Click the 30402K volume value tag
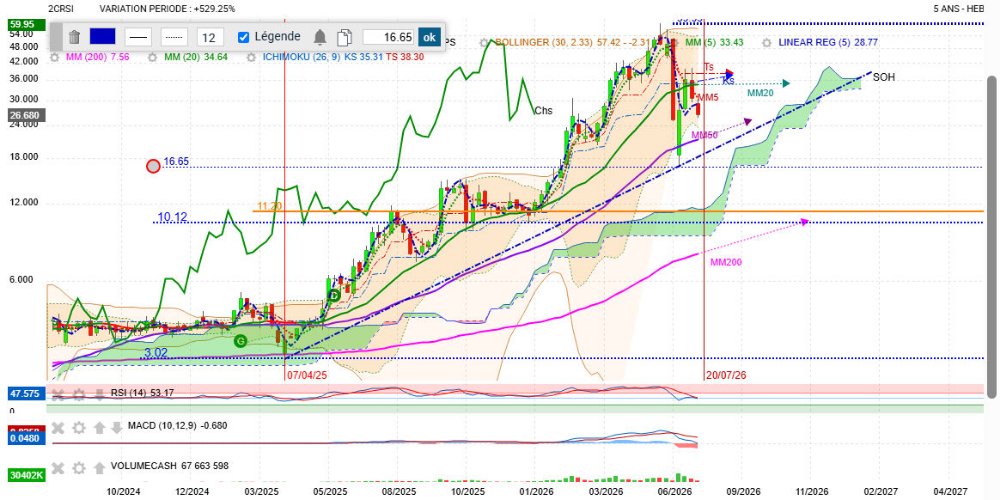This screenshot has width=1000, height=500. (26, 475)
